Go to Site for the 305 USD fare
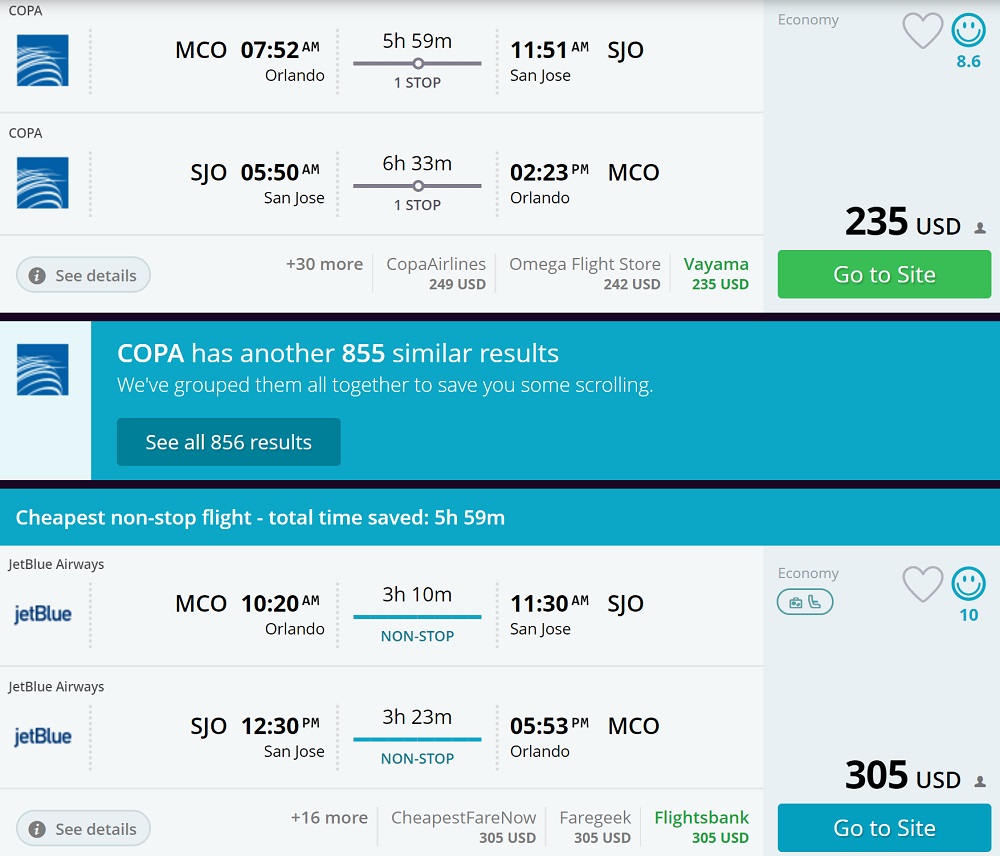The height and width of the screenshot is (856, 1000). (884, 828)
